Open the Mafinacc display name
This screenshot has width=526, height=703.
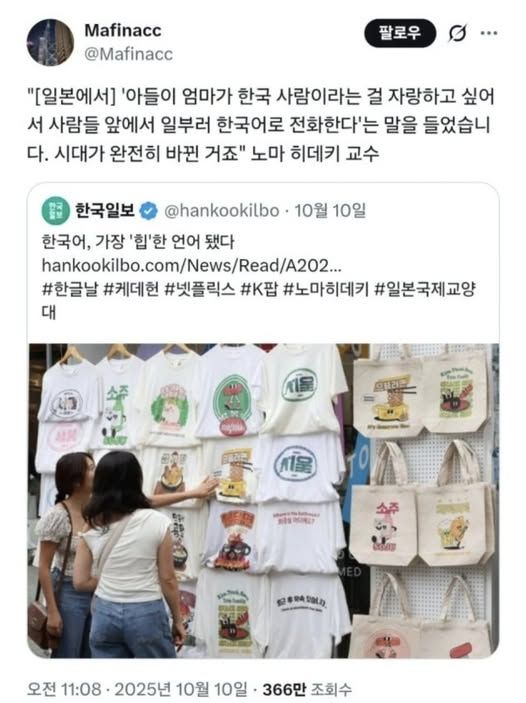[x=123, y=30]
